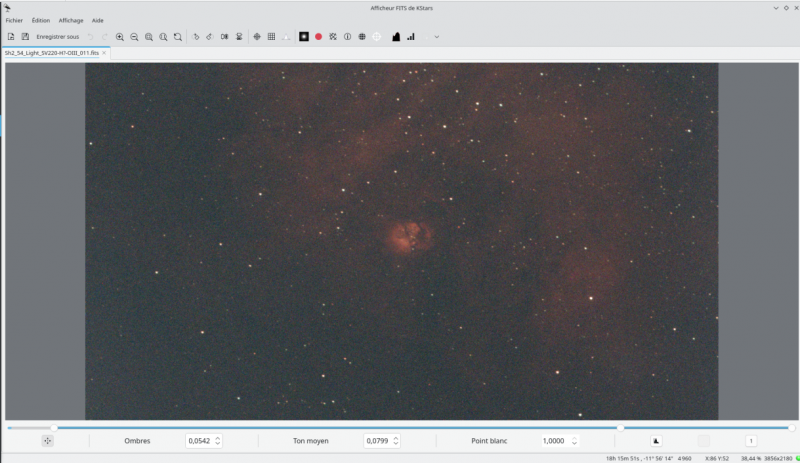The height and width of the screenshot is (463, 800).
Task: Click the auto stretch histogram button in bottom bar
Action: tap(656, 441)
